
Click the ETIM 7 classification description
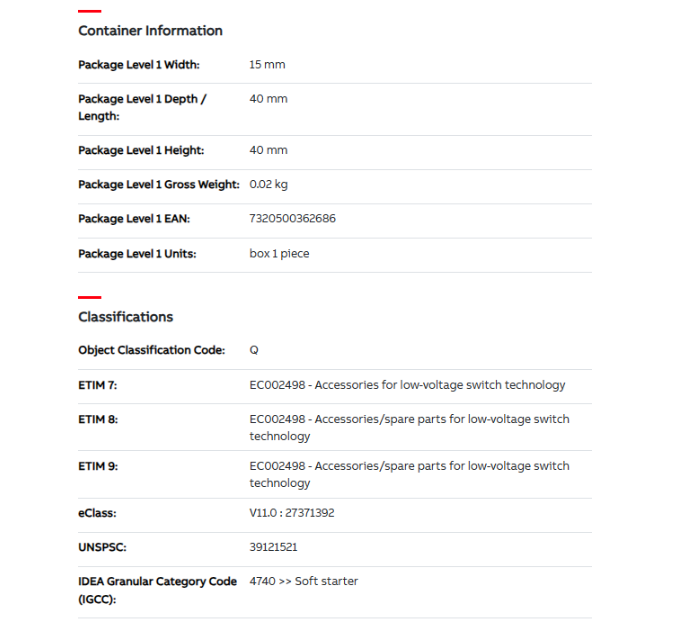(x=407, y=385)
